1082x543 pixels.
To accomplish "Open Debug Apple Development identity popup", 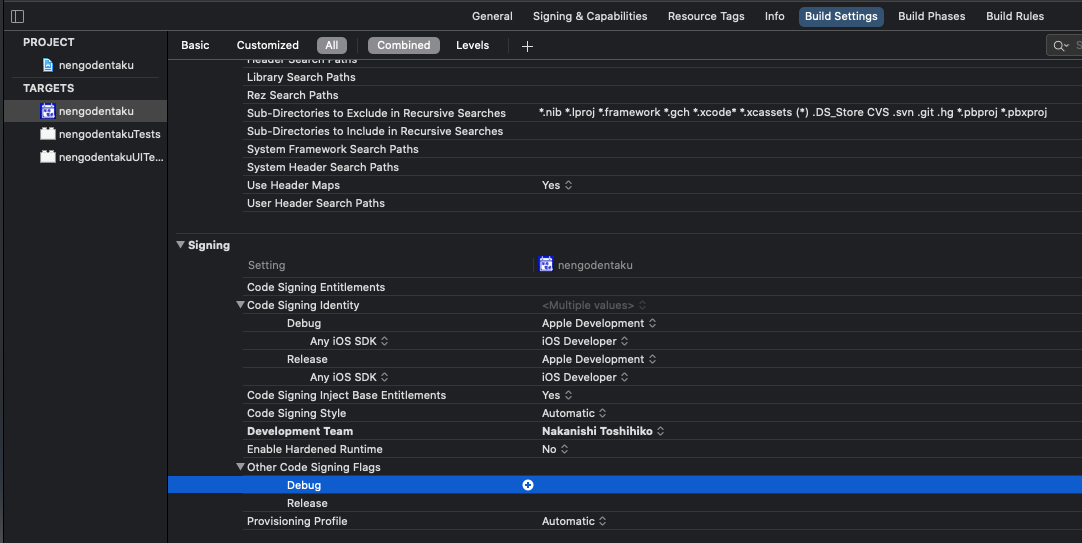I will click(599, 323).
